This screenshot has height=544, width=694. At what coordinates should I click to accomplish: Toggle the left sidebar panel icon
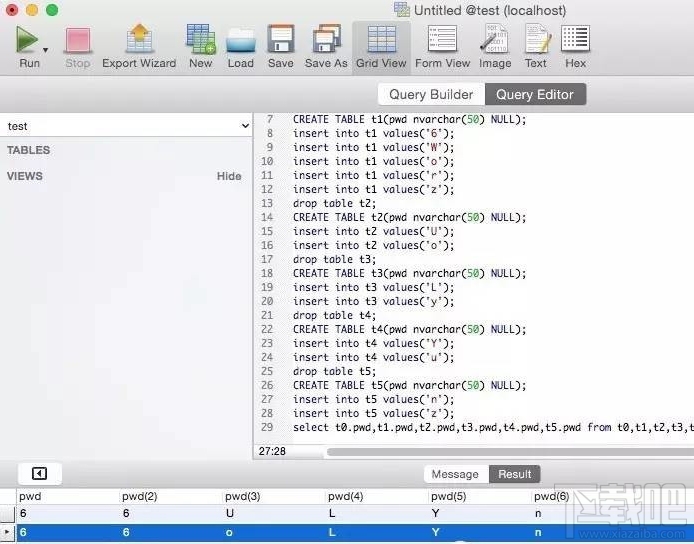click(39, 474)
